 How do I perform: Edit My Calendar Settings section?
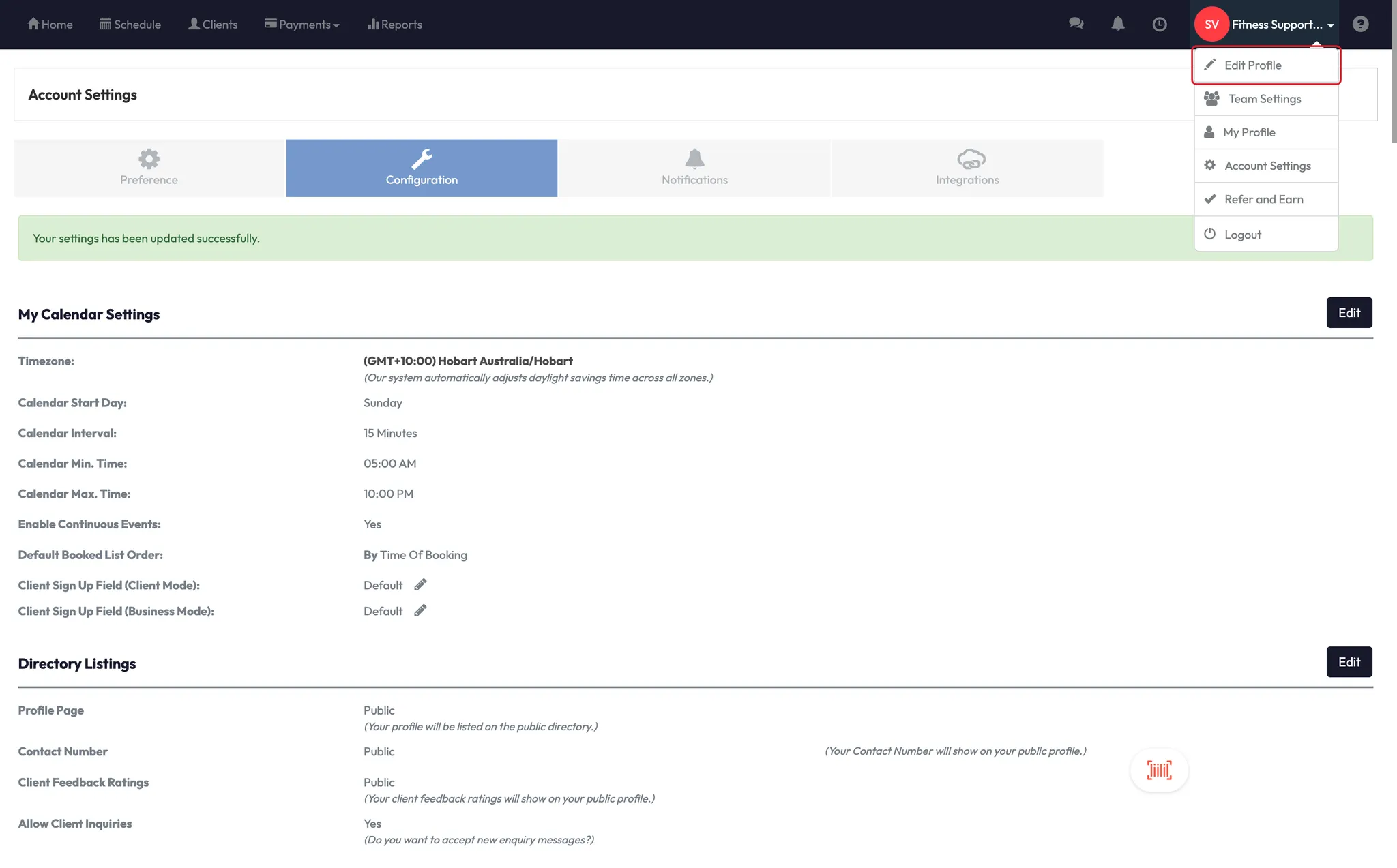[1349, 313]
